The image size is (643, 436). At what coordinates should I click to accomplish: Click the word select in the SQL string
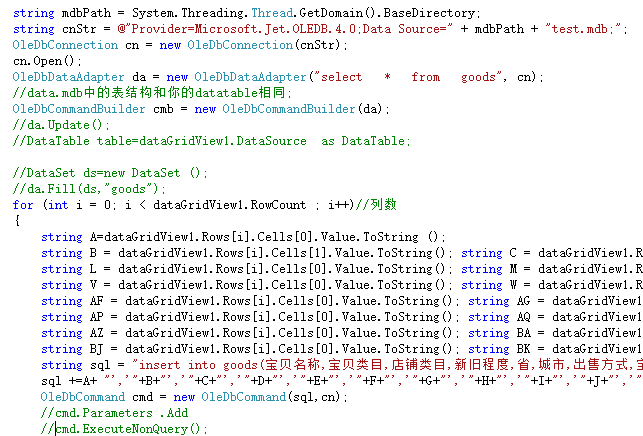342,77
